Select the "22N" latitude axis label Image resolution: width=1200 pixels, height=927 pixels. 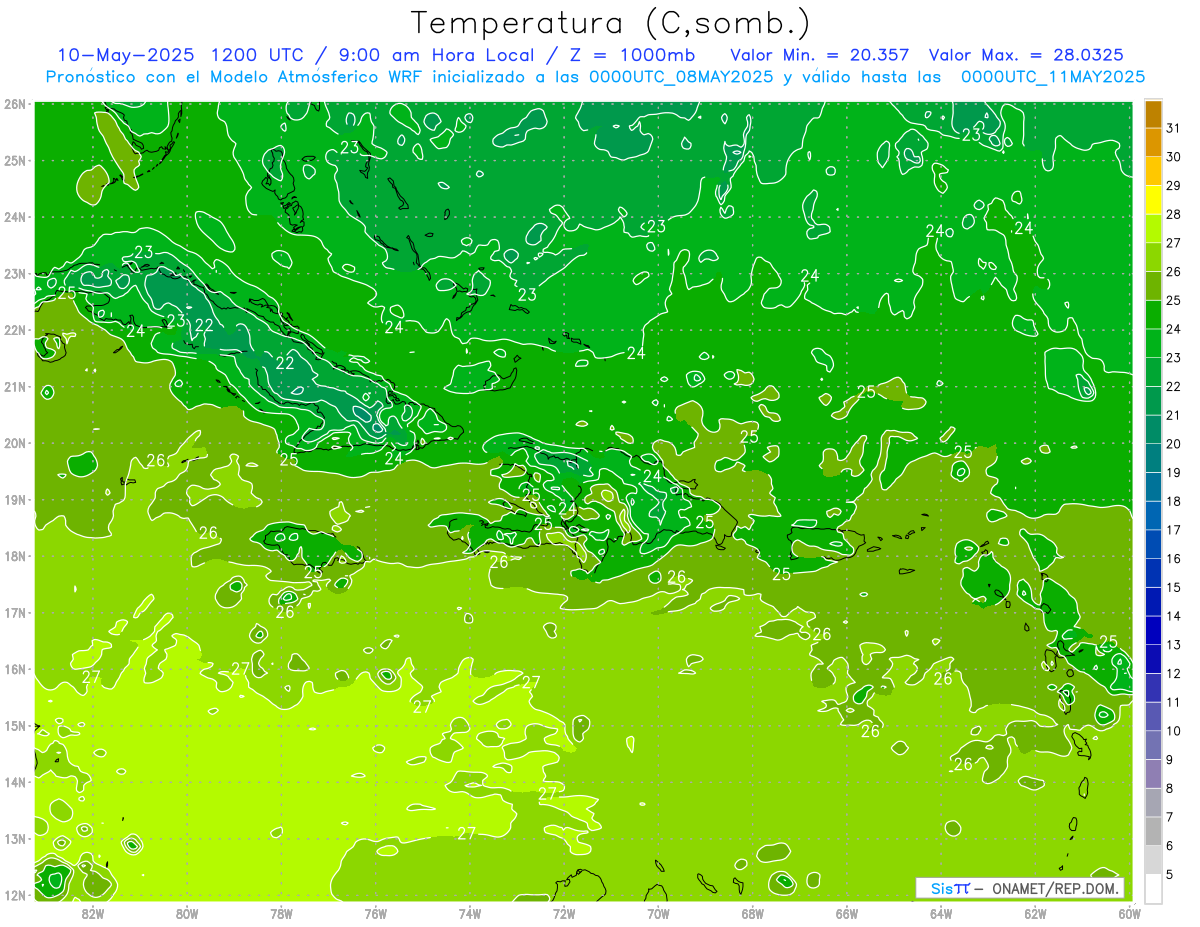click(15, 330)
